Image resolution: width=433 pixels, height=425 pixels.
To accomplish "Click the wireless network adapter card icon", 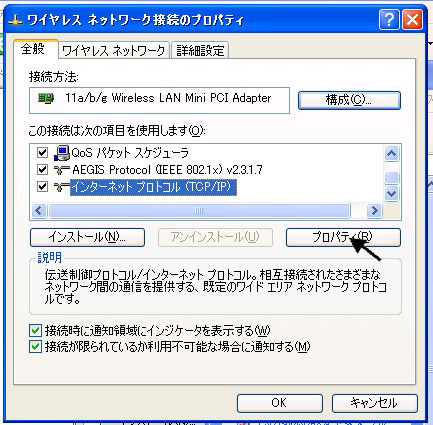I will pyautogui.click(x=46, y=98).
